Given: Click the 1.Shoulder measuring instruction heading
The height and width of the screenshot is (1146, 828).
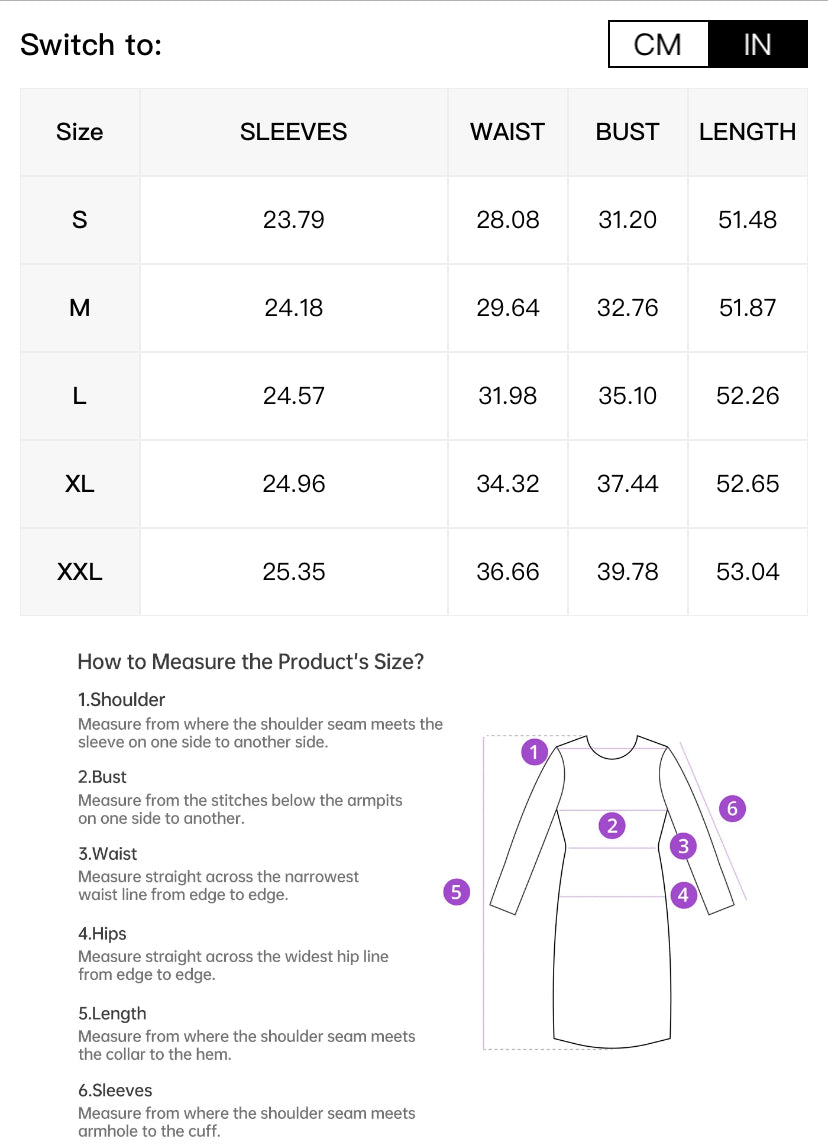Looking at the screenshot, I should click(121, 699).
